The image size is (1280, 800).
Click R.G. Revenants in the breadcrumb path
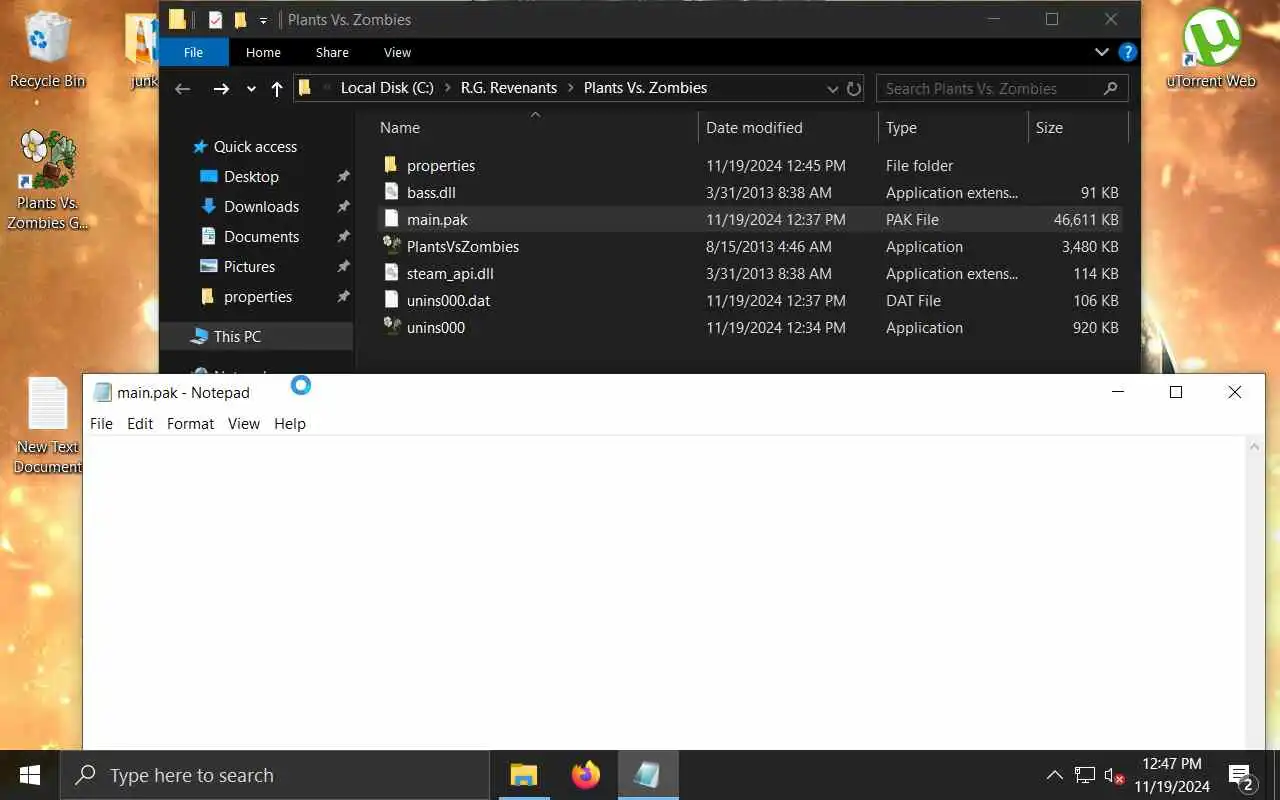point(509,88)
